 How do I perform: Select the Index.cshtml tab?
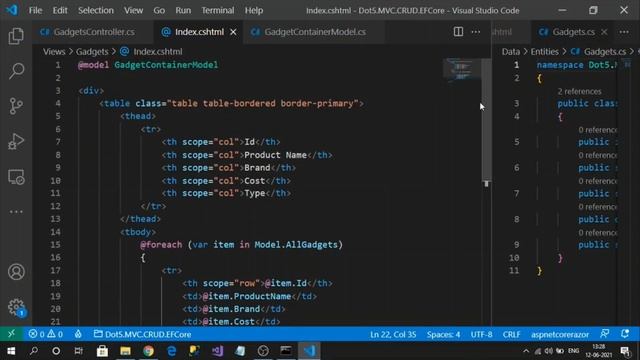(x=199, y=32)
